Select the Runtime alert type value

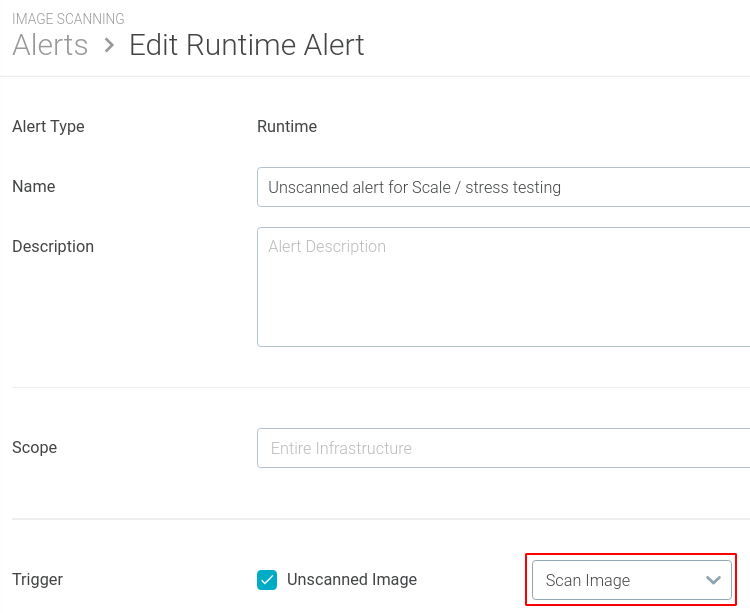(x=287, y=126)
